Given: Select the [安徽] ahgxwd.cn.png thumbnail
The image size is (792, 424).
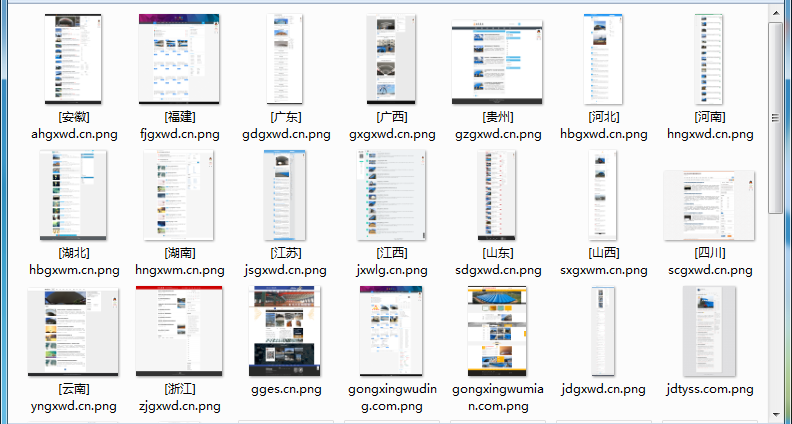Looking at the screenshot, I should (x=75, y=58).
